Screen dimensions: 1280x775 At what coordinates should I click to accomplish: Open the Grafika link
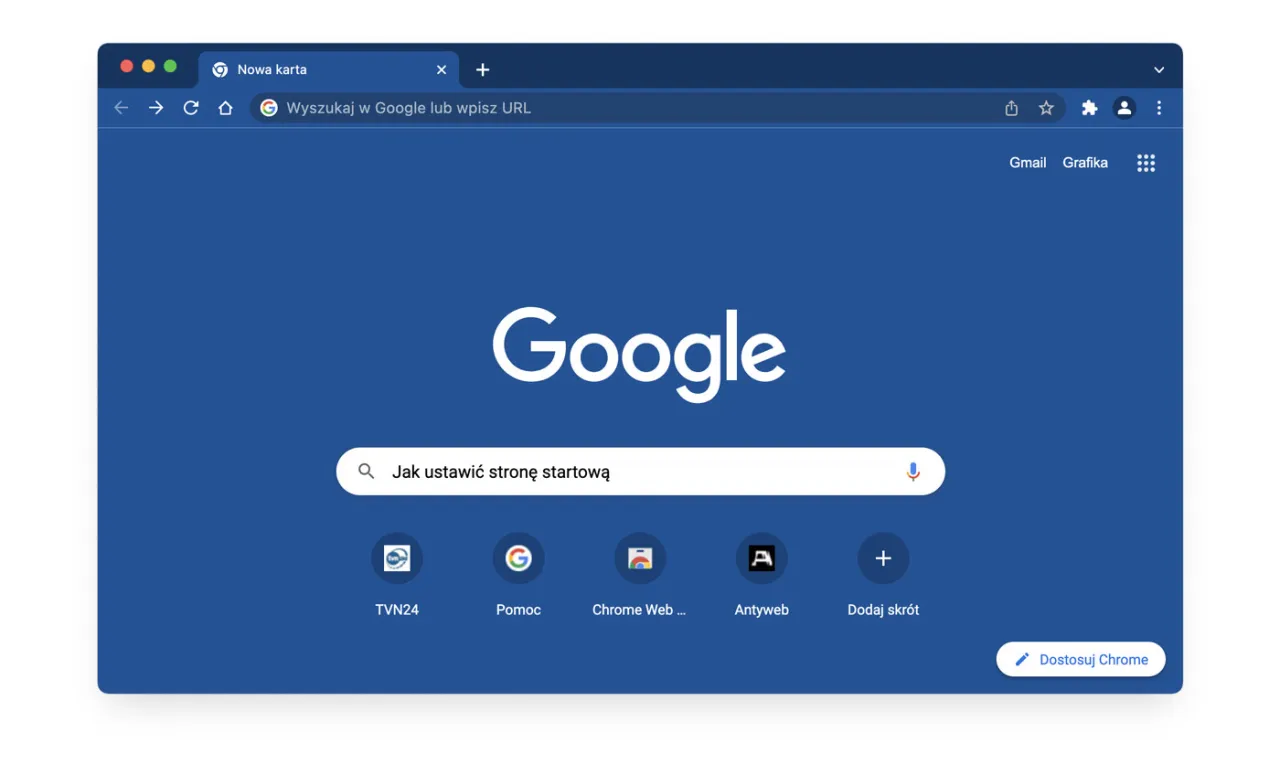pyautogui.click(x=1085, y=162)
